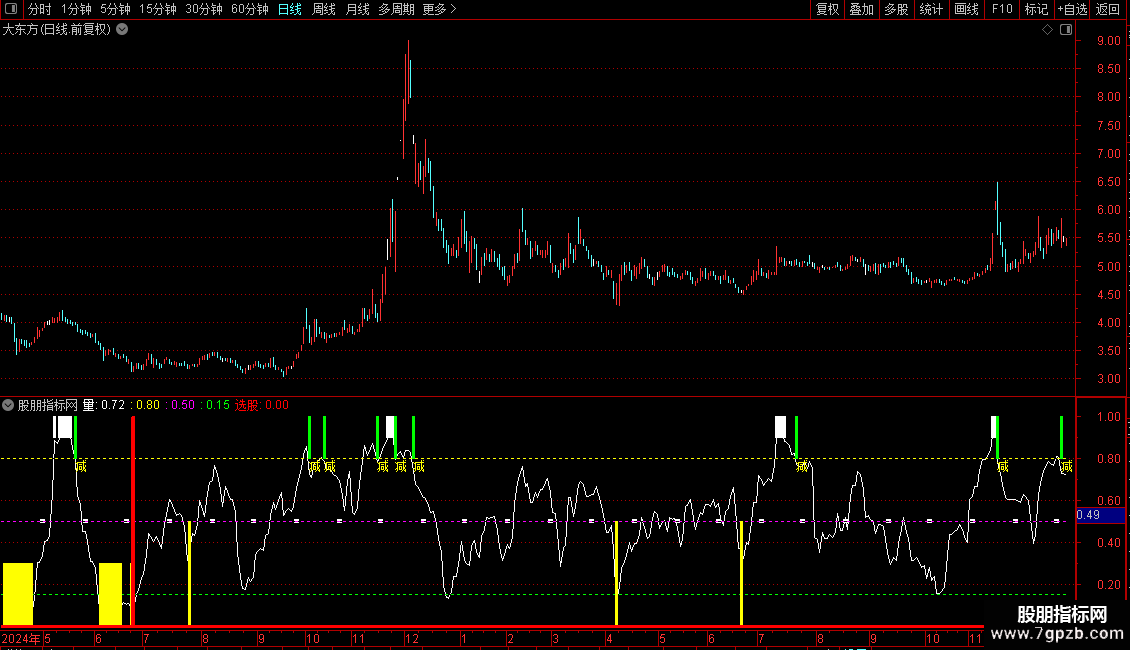
Task: Click 返回 to go back
Action: tap(1108, 9)
